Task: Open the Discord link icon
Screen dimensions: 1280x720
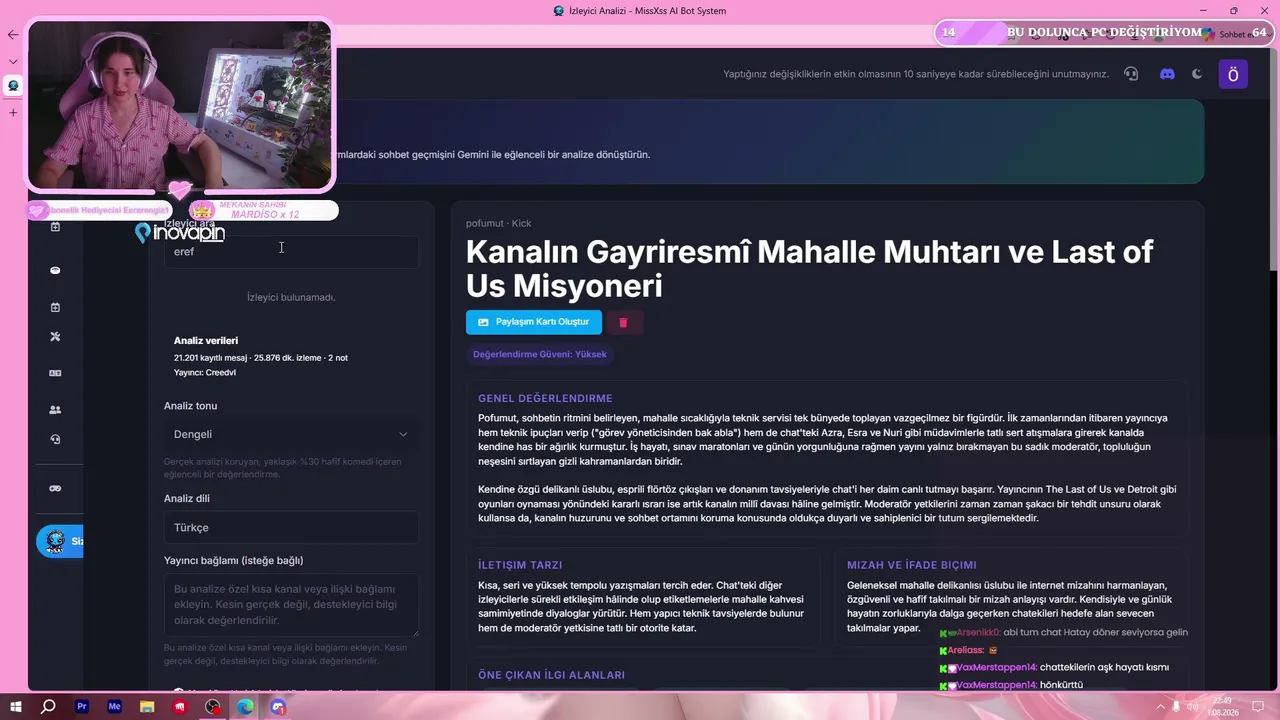Action: pyautogui.click(x=1167, y=74)
